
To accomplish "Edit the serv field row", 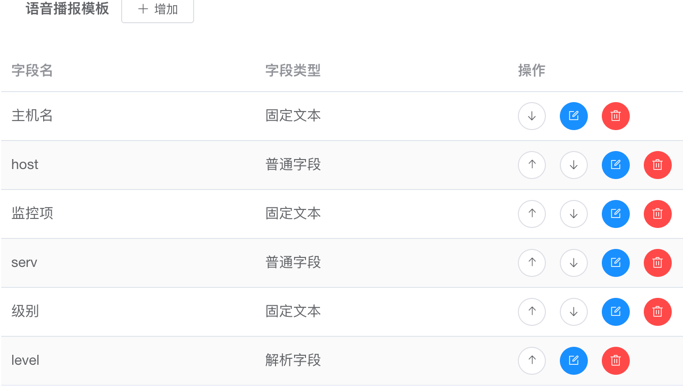I will pos(615,263).
